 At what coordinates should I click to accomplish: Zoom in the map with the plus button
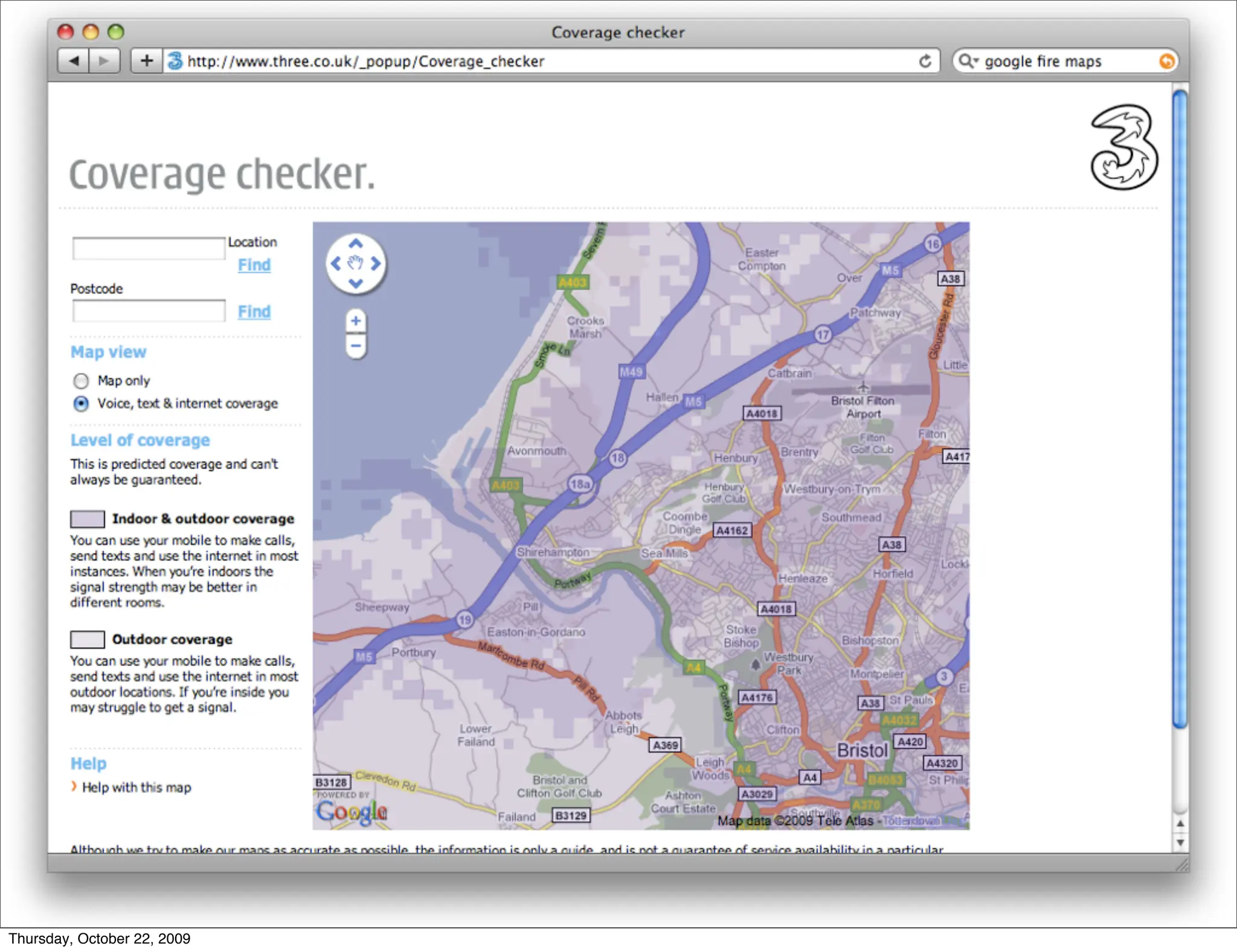(x=356, y=321)
